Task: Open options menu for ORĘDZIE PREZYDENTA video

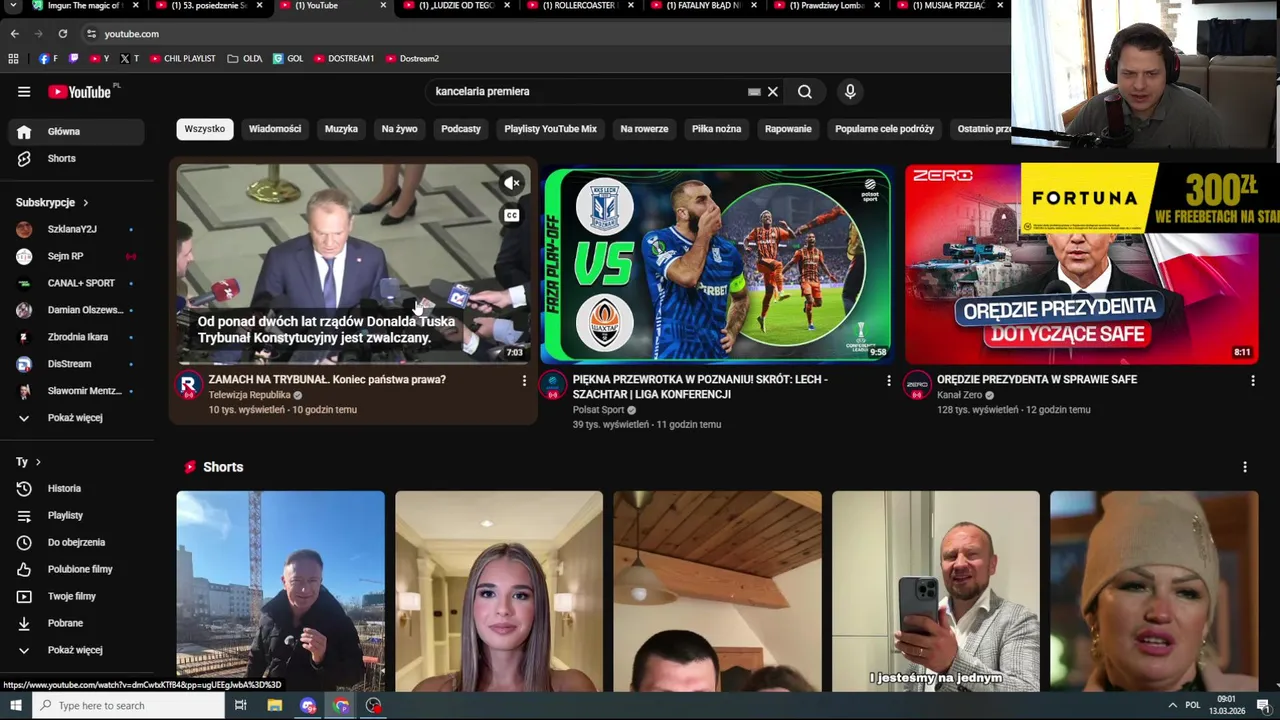Action: point(1252,381)
